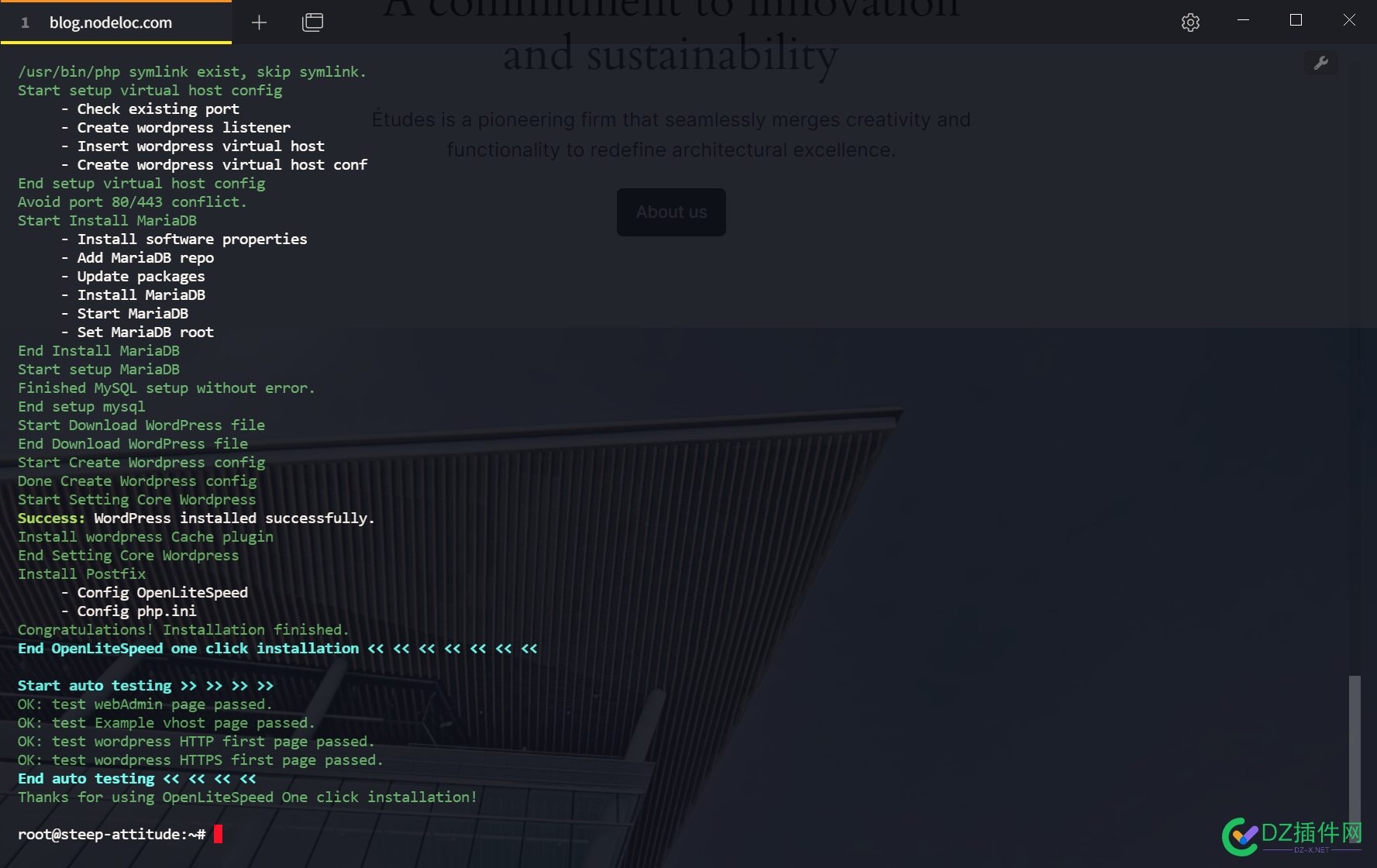Minimize the terminal window
Image resolution: width=1377 pixels, height=868 pixels.
pos(1243,20)
